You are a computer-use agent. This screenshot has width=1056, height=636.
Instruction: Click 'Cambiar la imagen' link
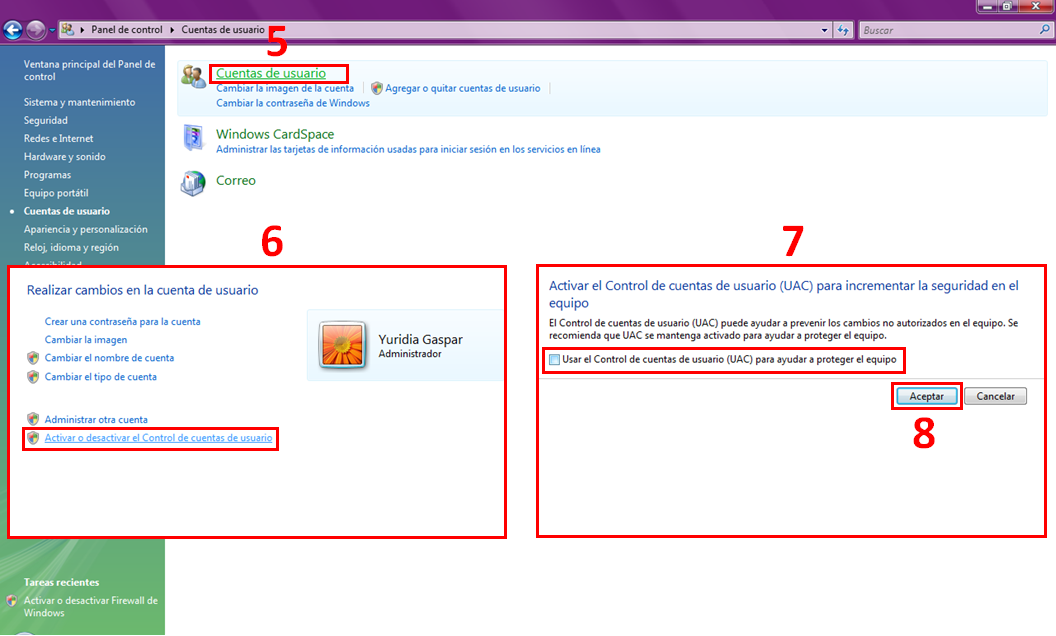pyautogui.click(x=86, y=340)
